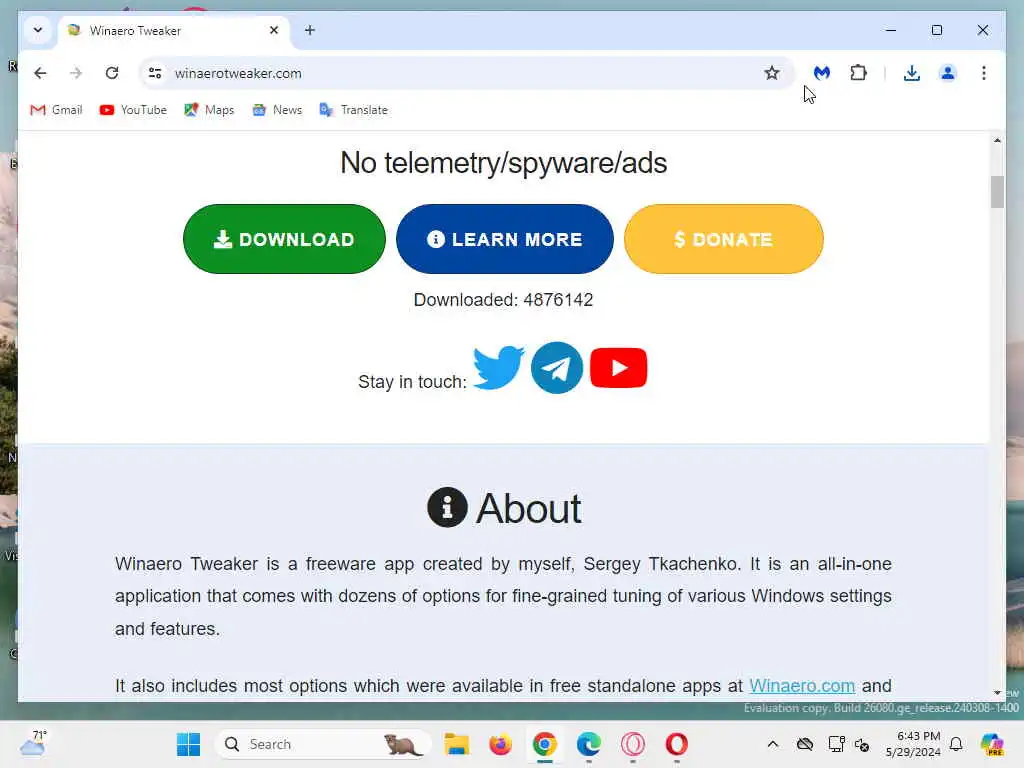Open the Extensions puzzle-piece menu
Screen dimensions: 1024x768
click(x=858, y=73)
